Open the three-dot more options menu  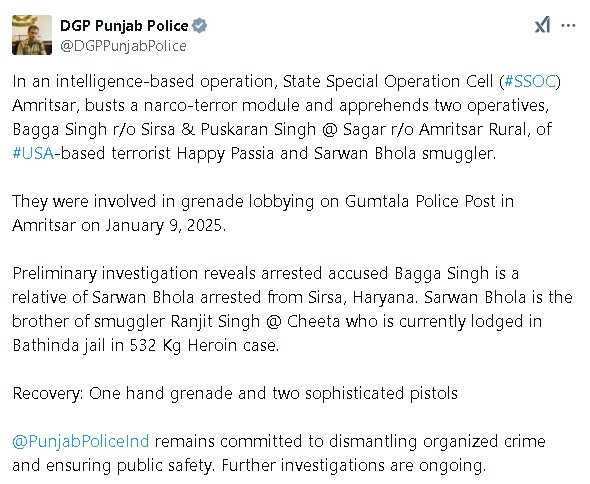pyautogui.click(x=568, y=26)
